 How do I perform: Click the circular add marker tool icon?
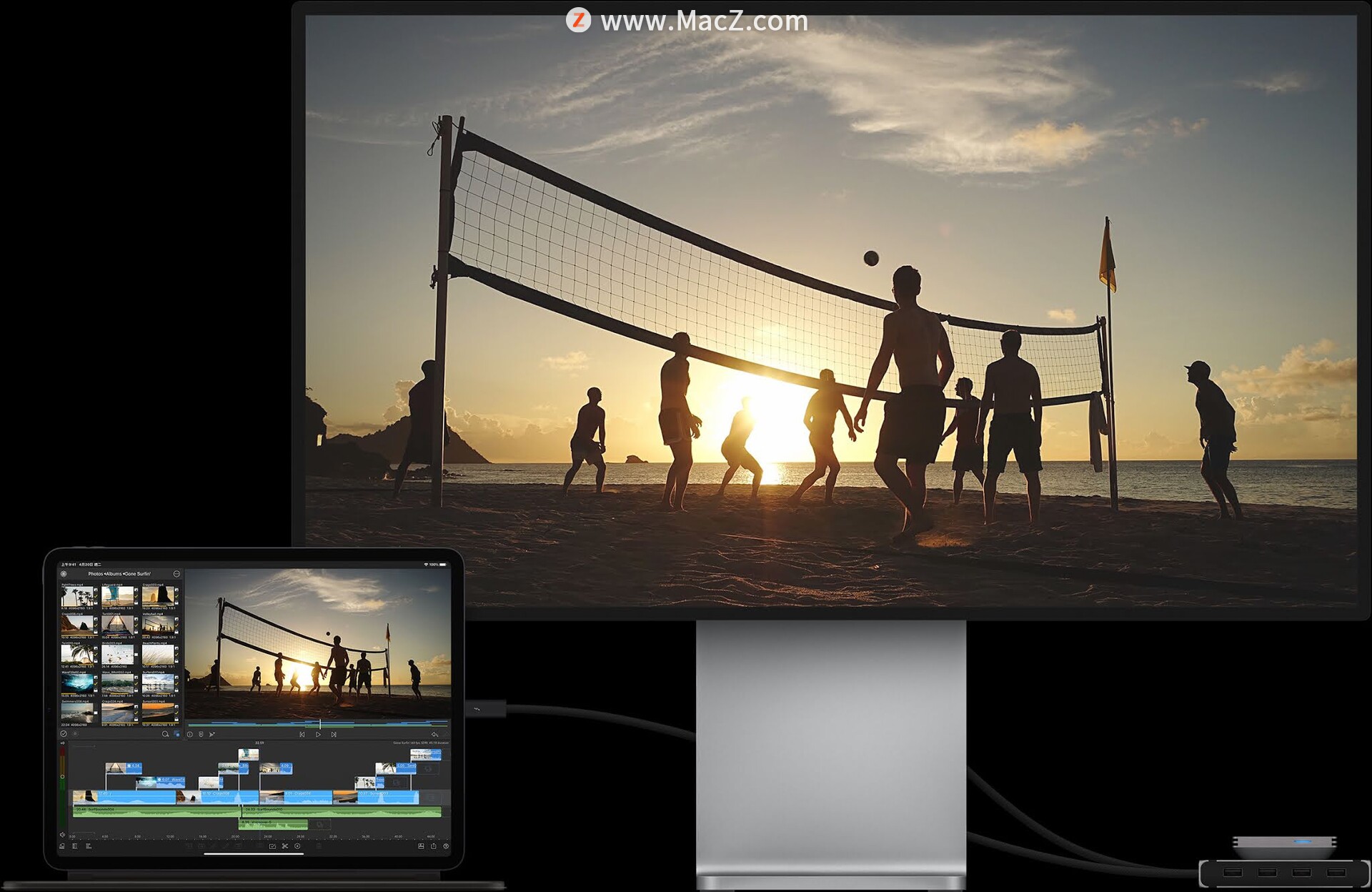(297, 846)
